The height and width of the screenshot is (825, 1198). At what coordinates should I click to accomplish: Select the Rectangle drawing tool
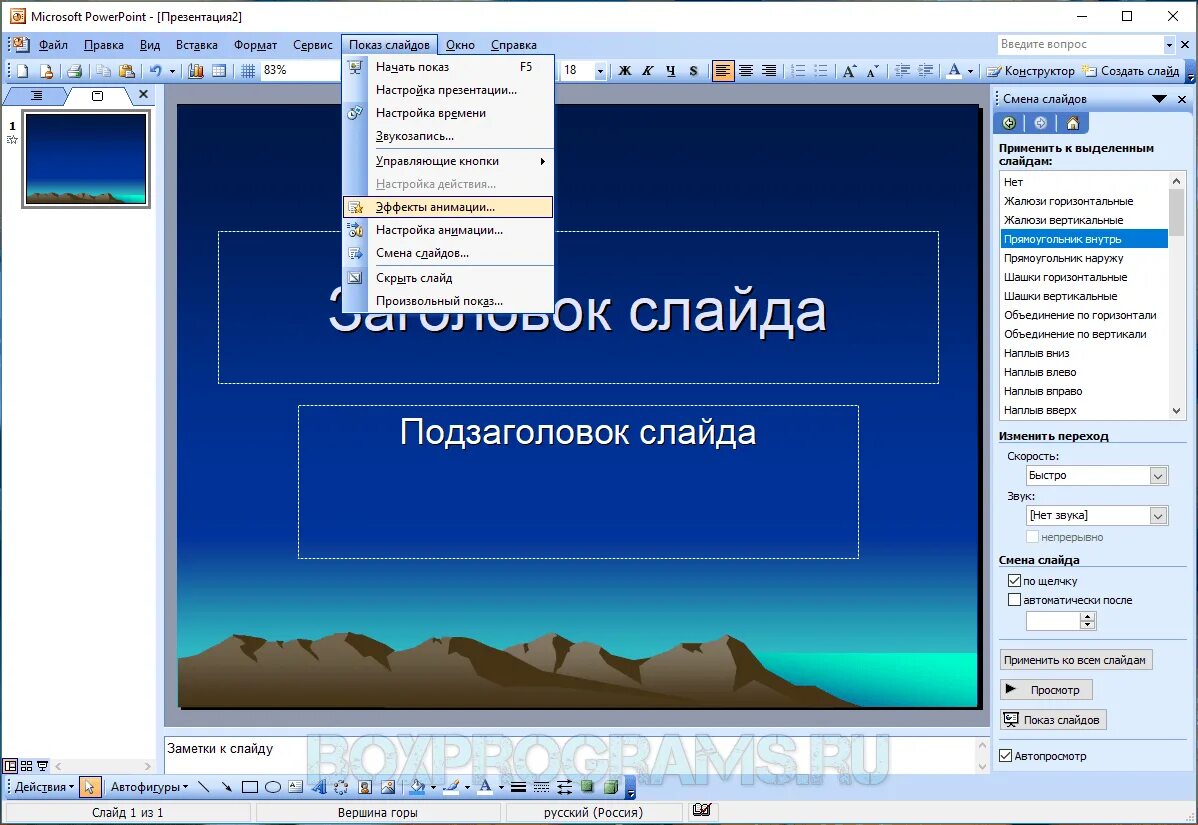pyautogui.click(x=250, y=787)
